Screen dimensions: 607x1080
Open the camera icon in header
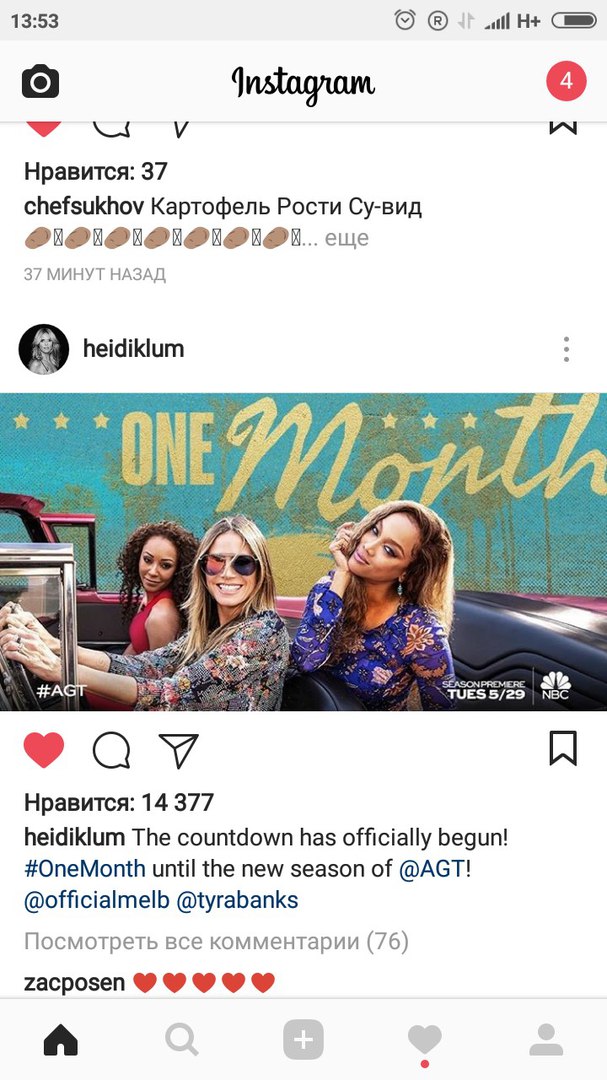pyautogui.click(x=41, y=82)
